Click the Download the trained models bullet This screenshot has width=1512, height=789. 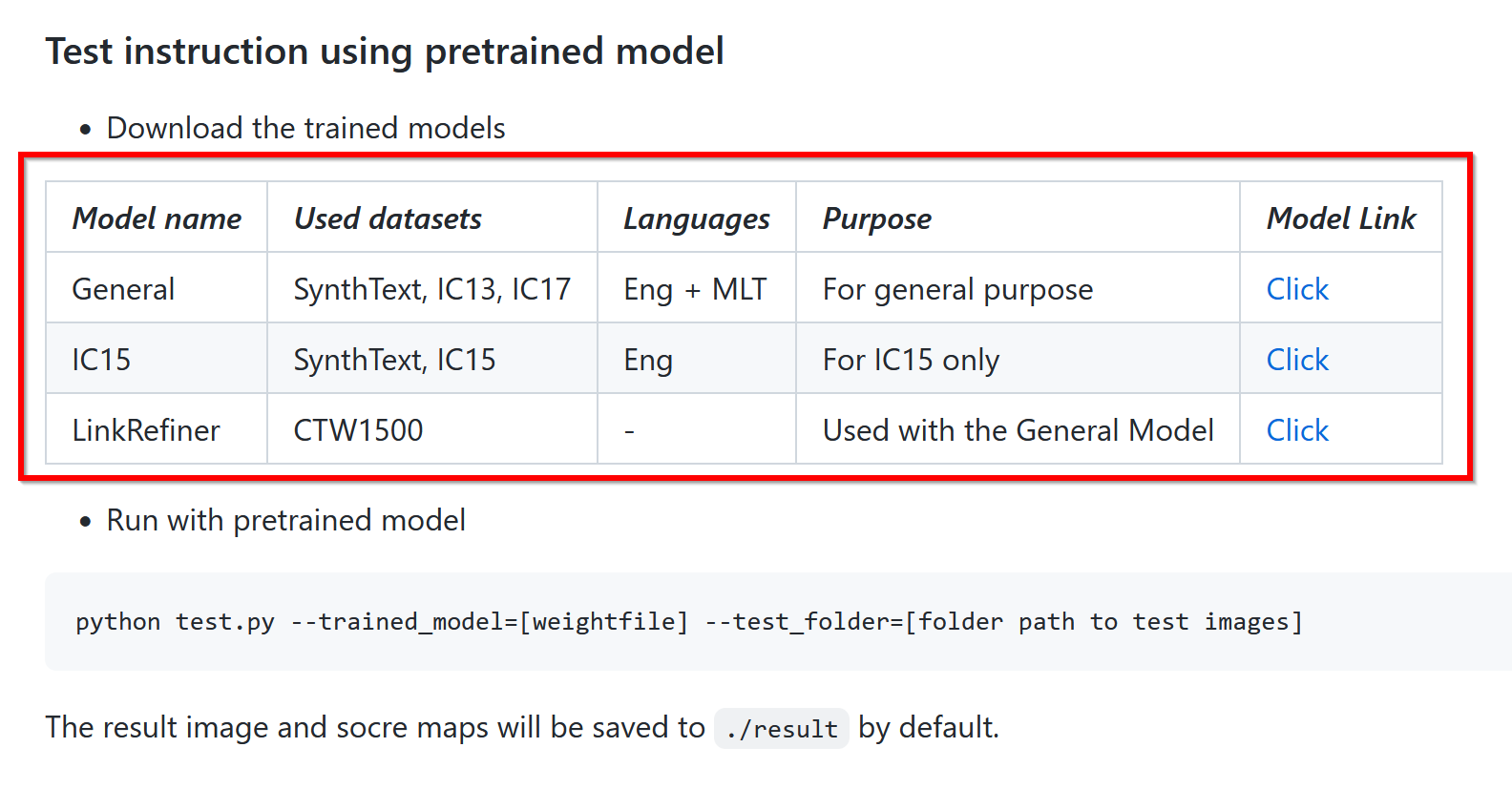click(305, 128)
